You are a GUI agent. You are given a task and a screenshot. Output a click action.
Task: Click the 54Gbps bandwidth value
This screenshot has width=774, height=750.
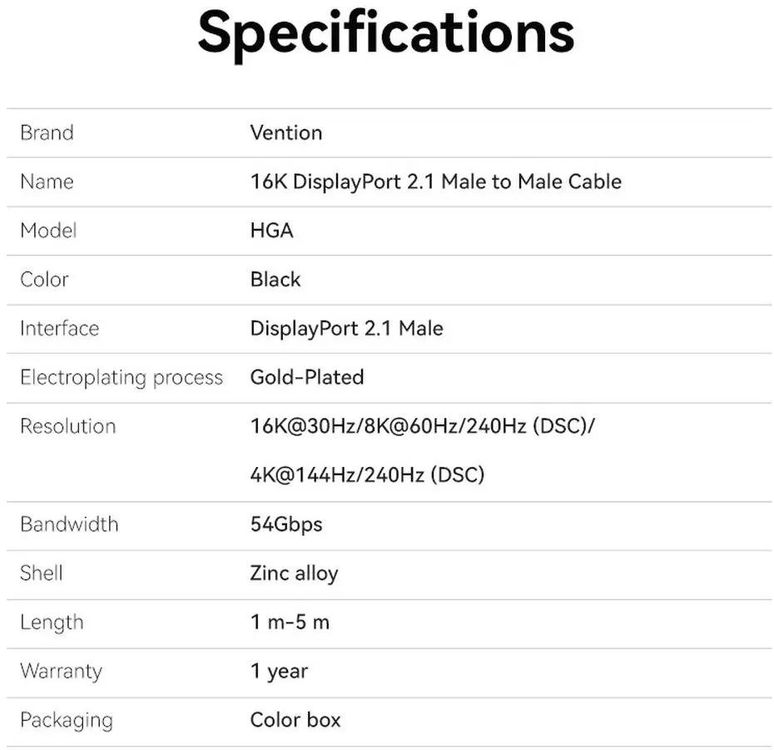pyautogui.click(x=286, y=525)
